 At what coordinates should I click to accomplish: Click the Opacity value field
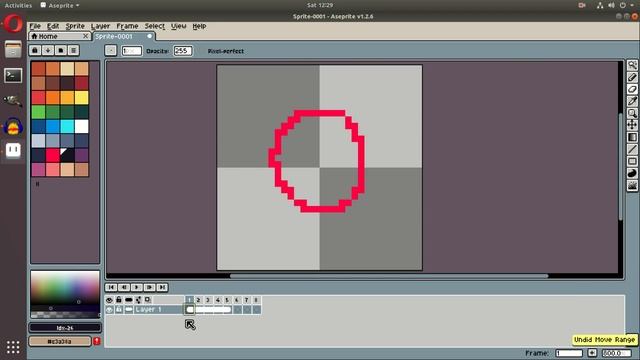pos(182,51)
